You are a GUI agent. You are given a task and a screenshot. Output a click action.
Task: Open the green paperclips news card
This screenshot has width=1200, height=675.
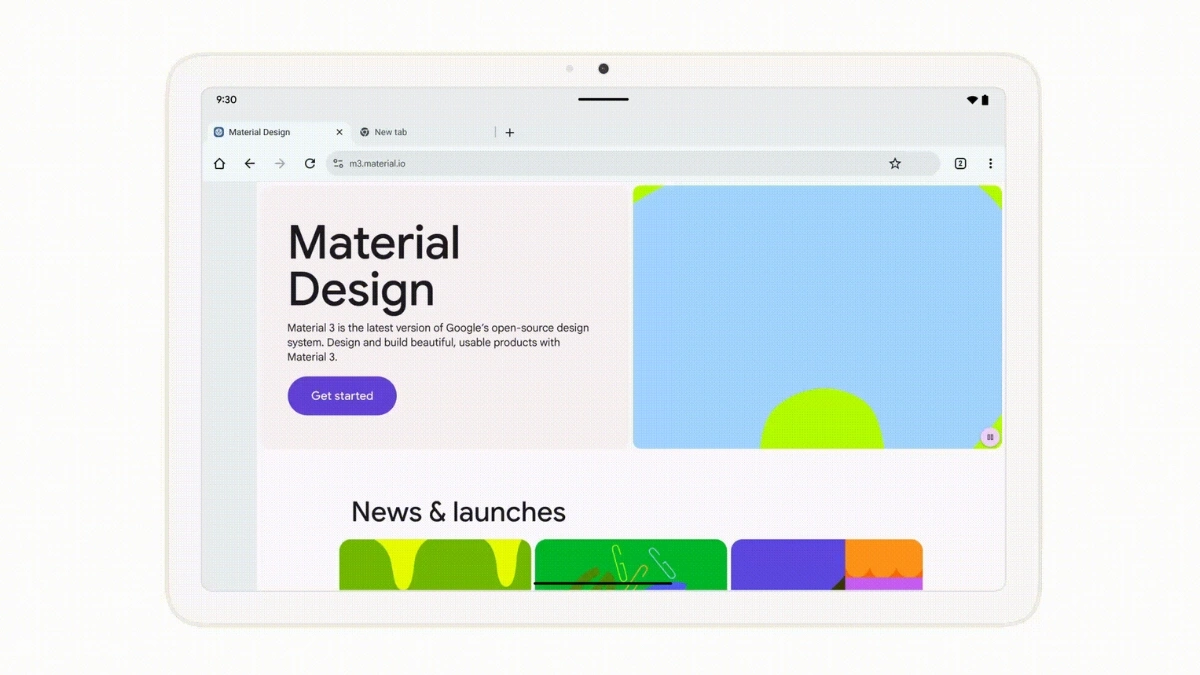coord(631,563)
